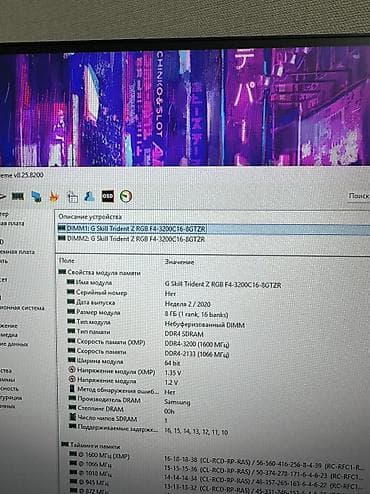
Task: Open the black OSD panel toolbar icon
Action: pos(108,196)
